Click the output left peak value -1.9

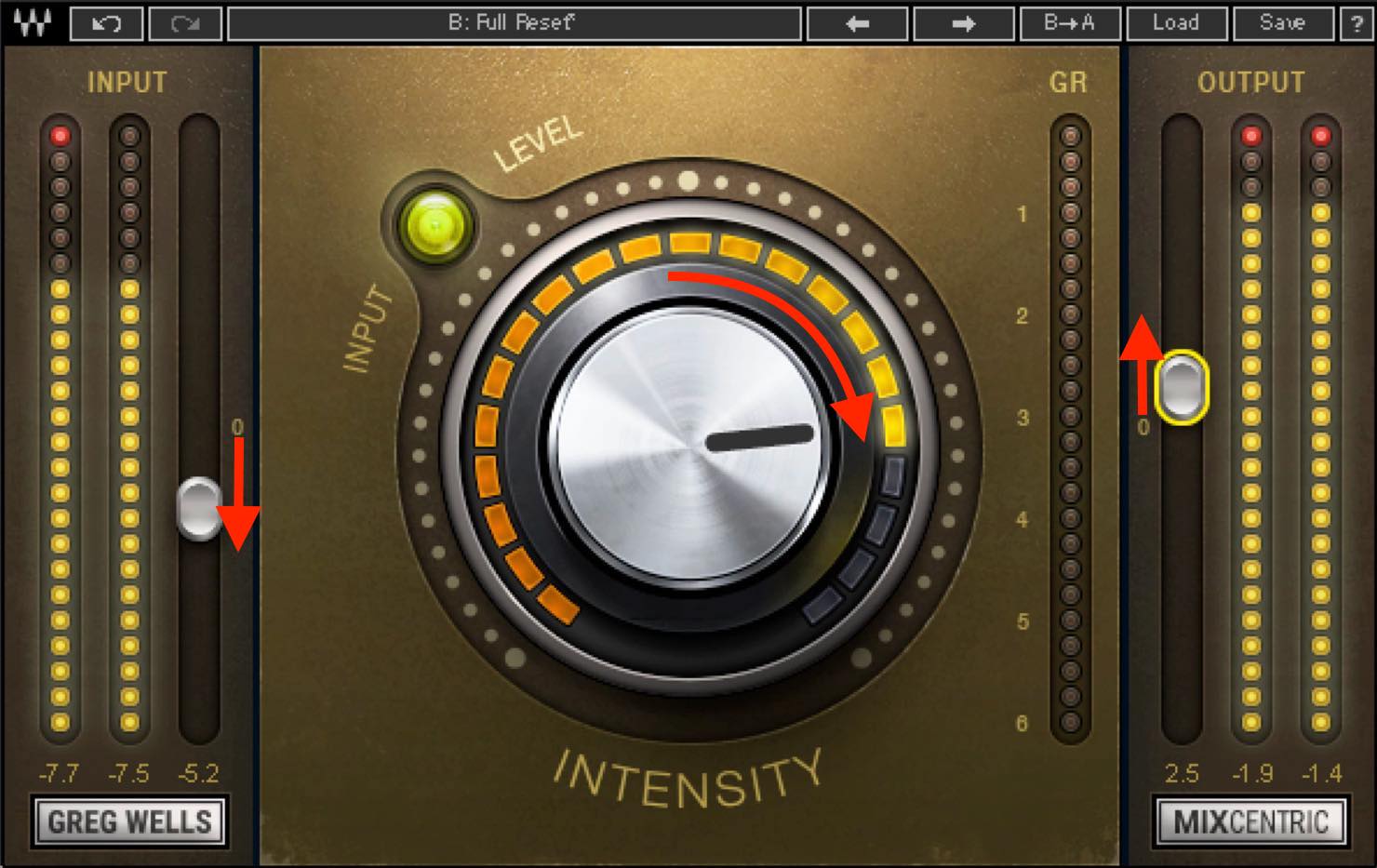tap(1251, 773)
